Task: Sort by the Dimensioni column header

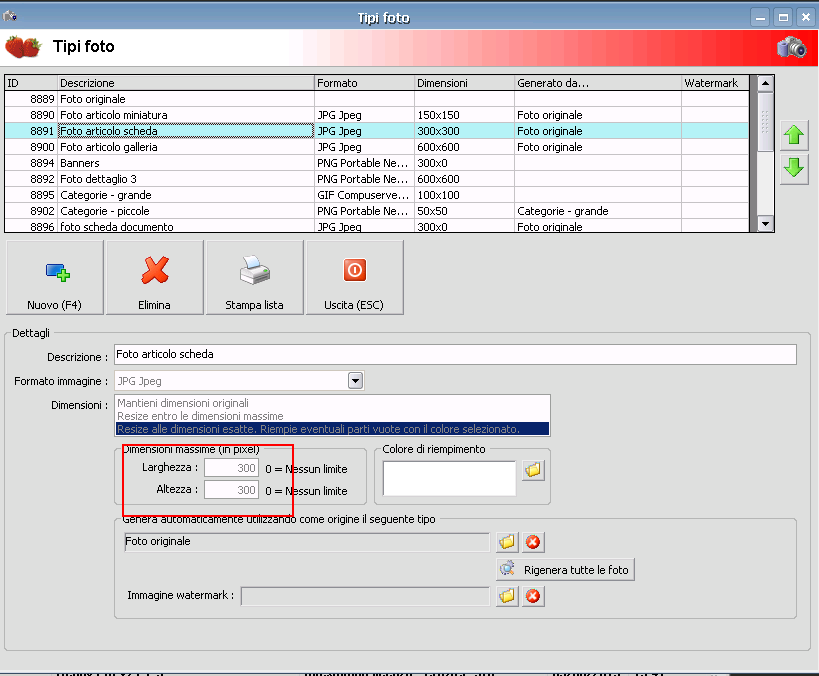Action: [464, 83]
